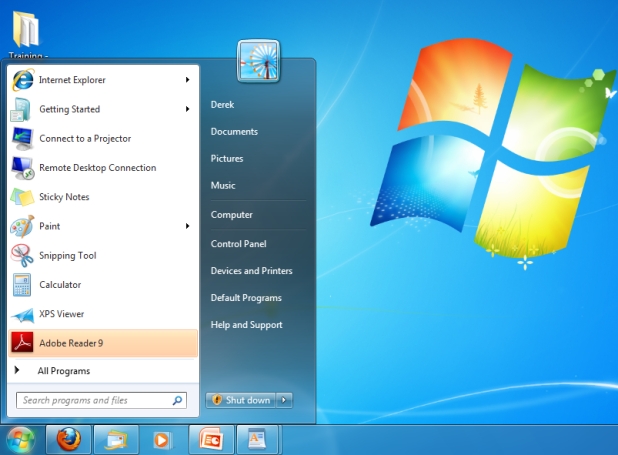Click the Search programs and files box
The image size is (618, 455).
pyautogui.click(x=101, y=400)
